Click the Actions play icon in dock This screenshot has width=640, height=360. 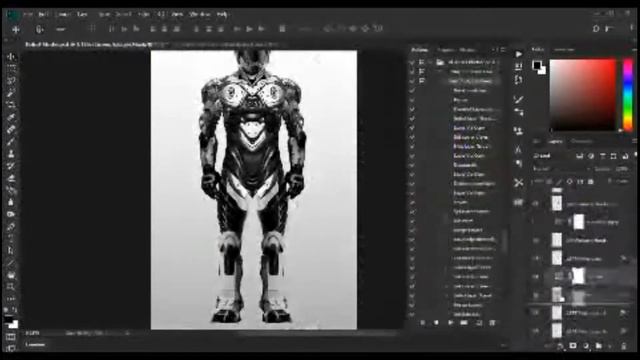tap(518, 54)
